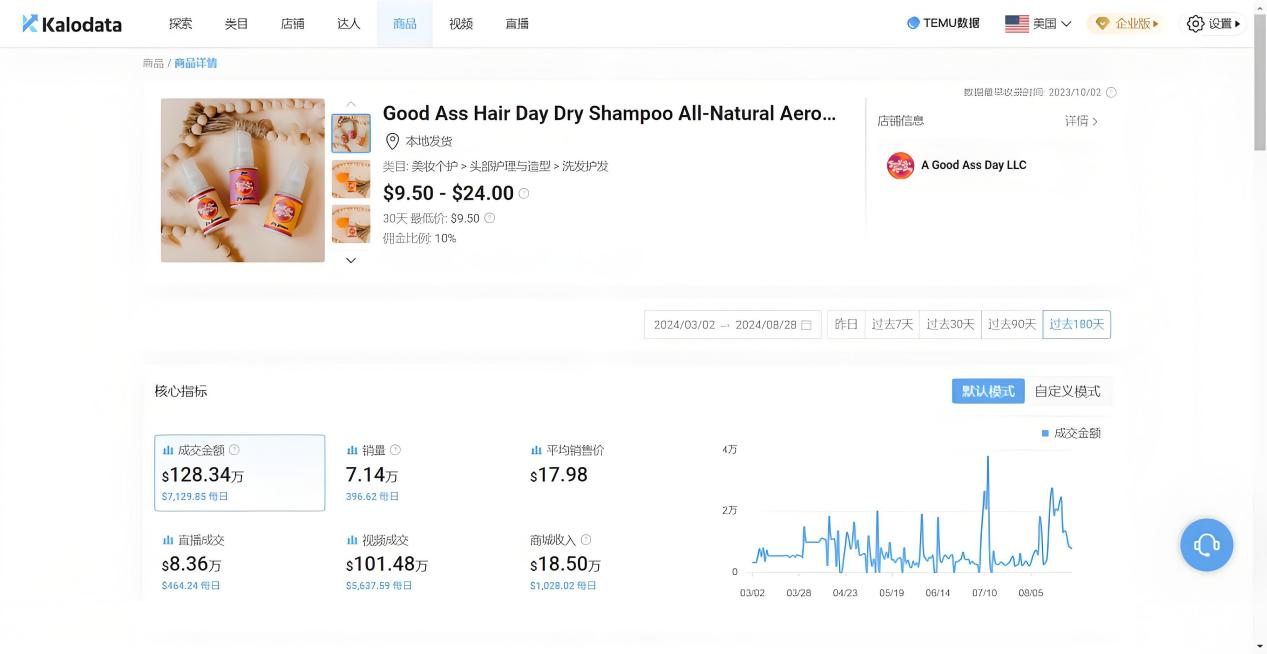Click the info icon next to price range
The image size is (1267, 654).
[524, 194]
